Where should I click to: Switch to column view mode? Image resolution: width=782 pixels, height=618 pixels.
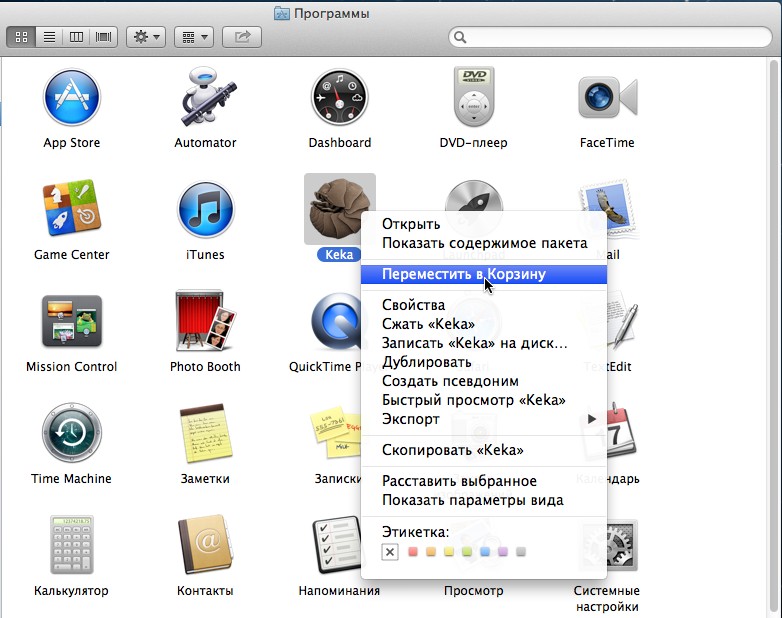click(76, 37)
